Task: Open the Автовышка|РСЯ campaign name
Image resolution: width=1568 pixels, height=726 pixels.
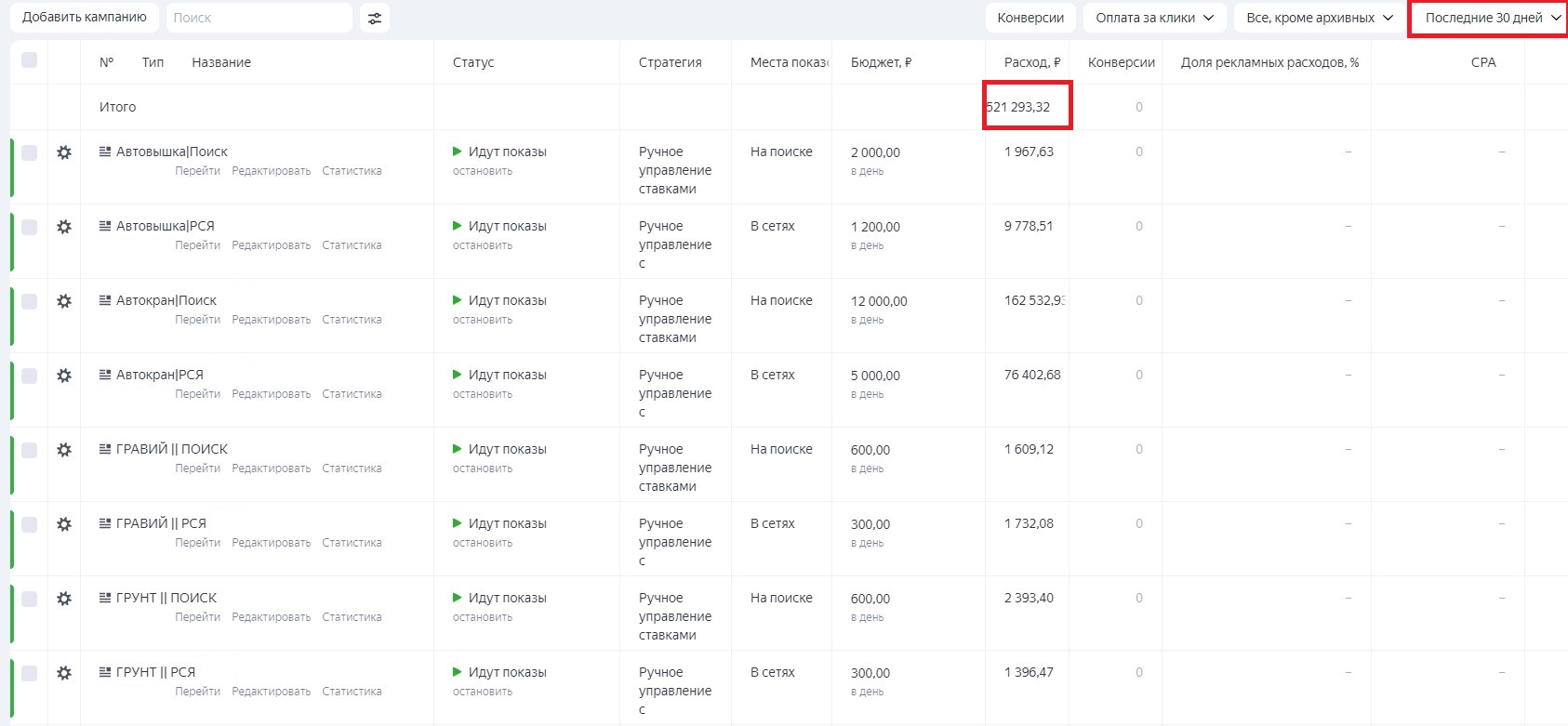Action: point(166,226)
